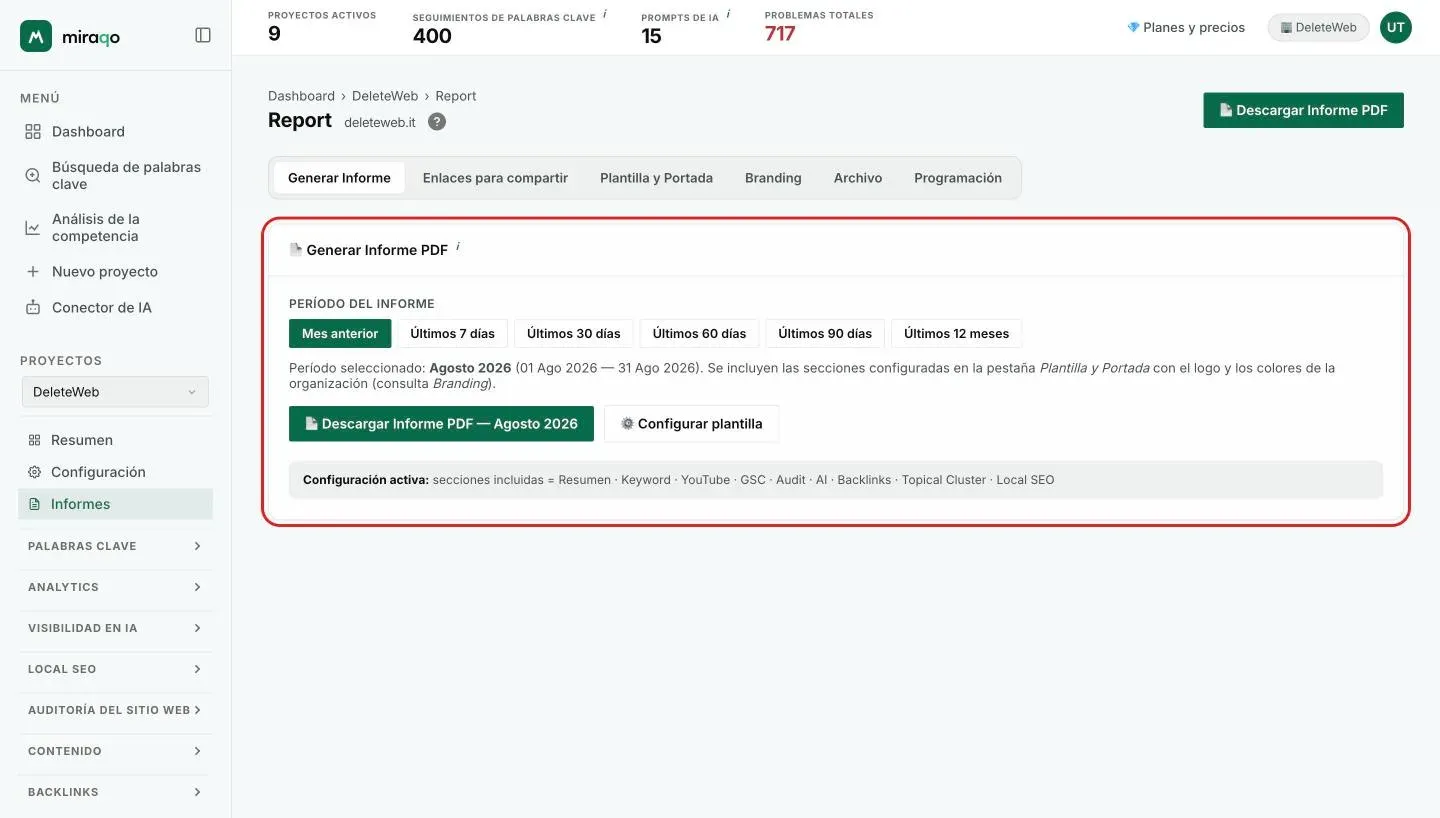The height and width of the screenshot is (818, 1440).
Task: Expand the Palabras Clave section
Action: coord(115,546)
